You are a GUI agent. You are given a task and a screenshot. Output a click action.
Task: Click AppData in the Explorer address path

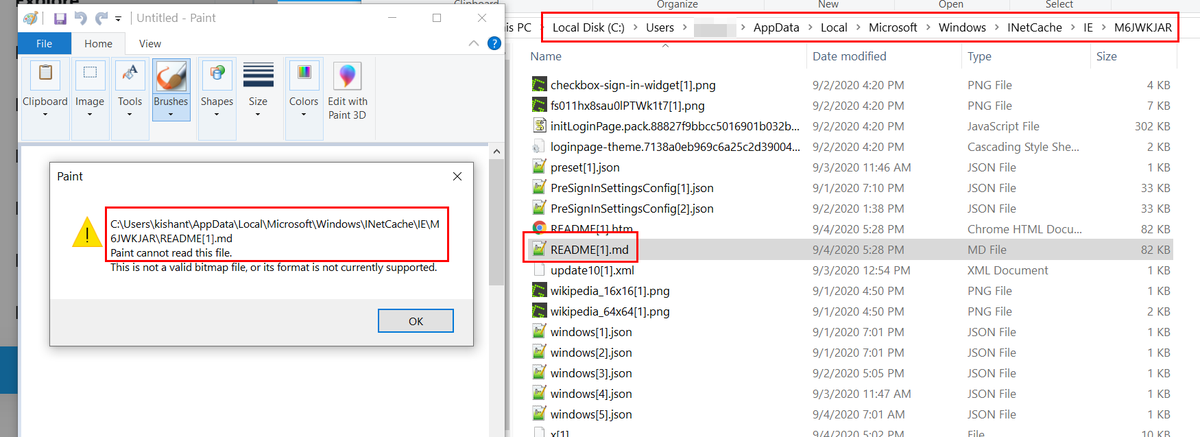click(x=778, y=27)
